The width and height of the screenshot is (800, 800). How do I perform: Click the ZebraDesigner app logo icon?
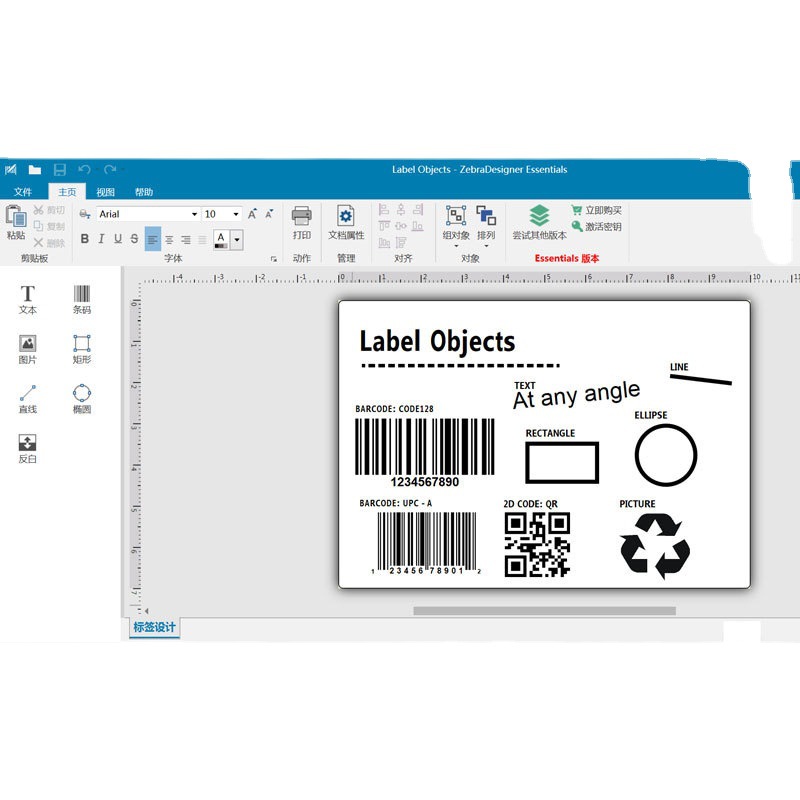(11, 169)
